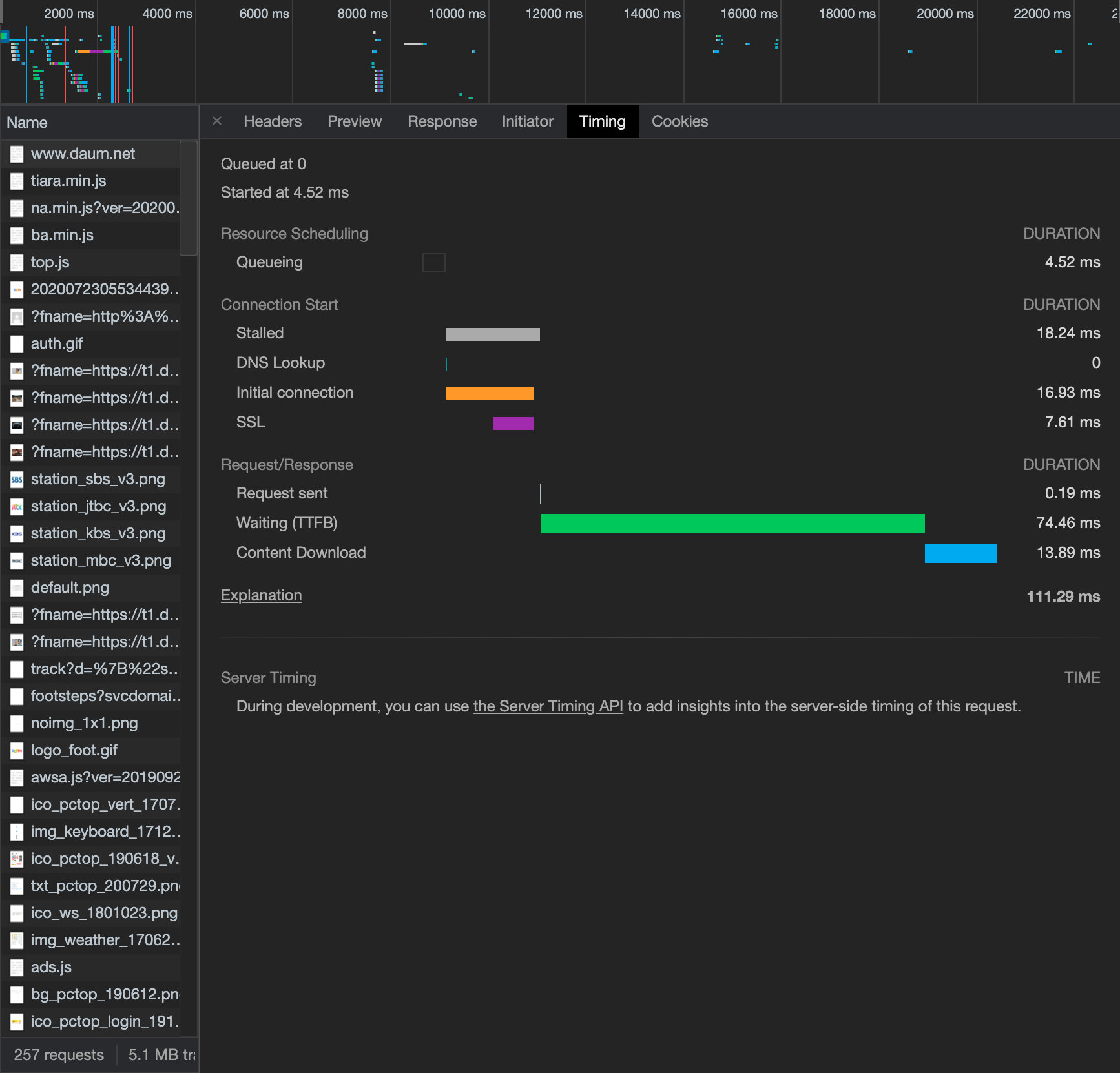Image resolution: width=1120 pixels, height=1073 pixels.
Task: Click the JTBC station file icon
Action: tap(17, 507)
